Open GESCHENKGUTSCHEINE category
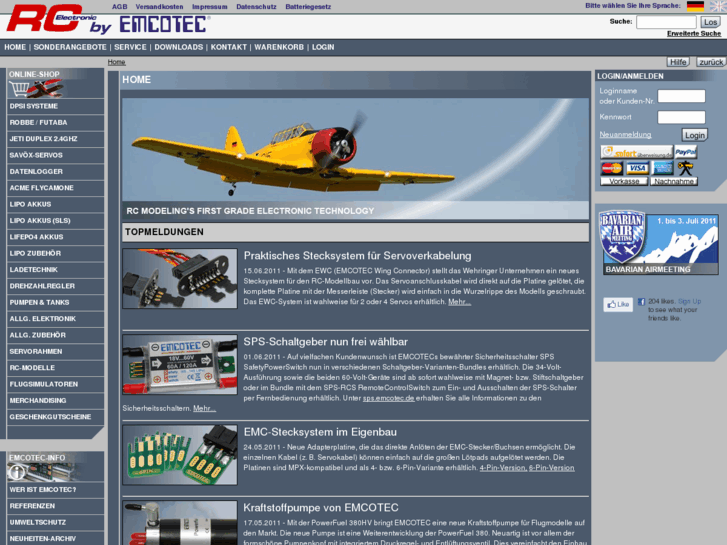This screenshot has height=545, width=727. click(x=56, y=417)
